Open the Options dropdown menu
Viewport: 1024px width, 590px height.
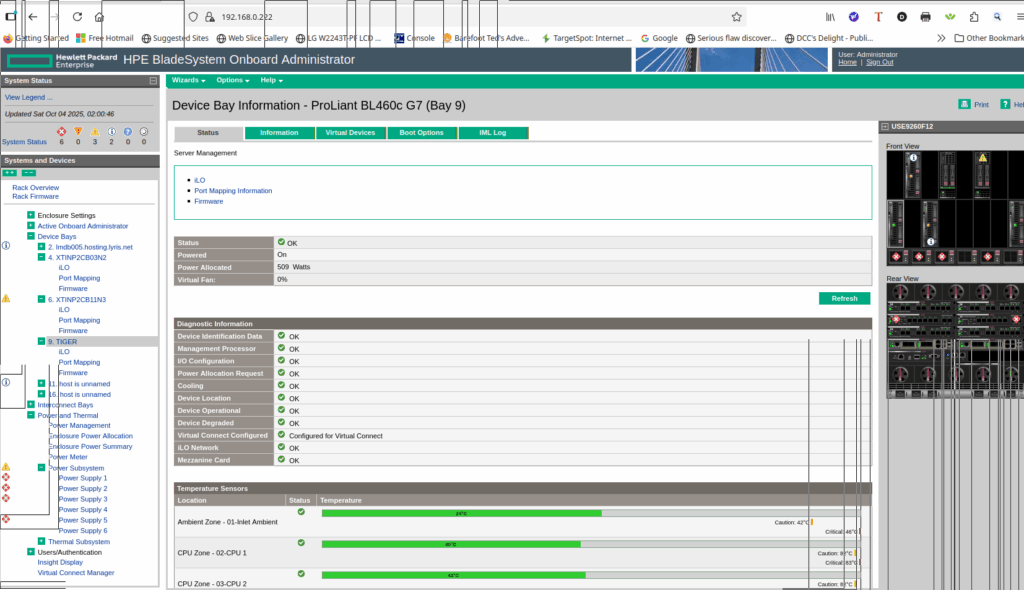tap(232, 80)
